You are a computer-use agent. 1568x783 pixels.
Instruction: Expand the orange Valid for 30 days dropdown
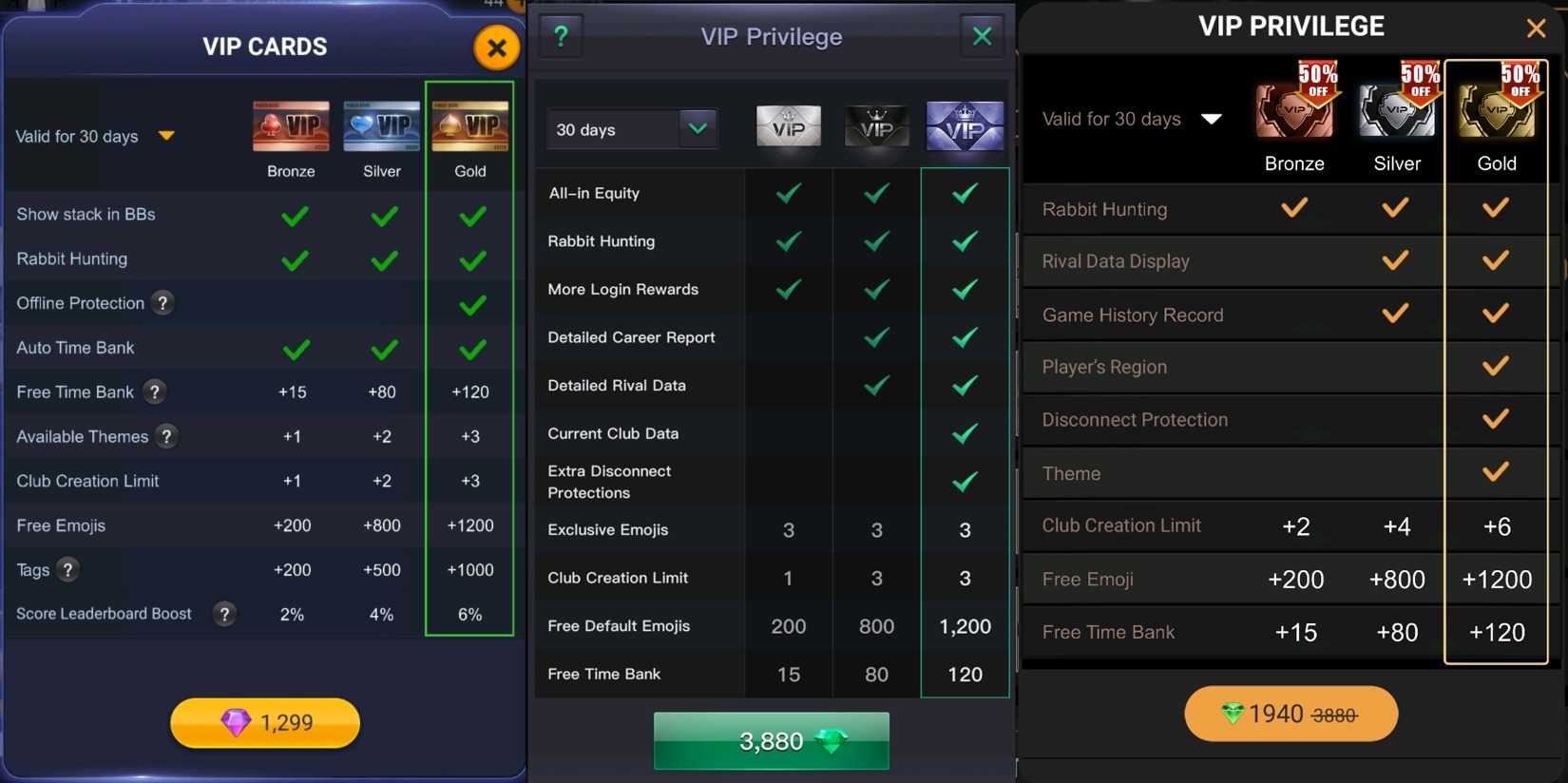coord(166,136)
